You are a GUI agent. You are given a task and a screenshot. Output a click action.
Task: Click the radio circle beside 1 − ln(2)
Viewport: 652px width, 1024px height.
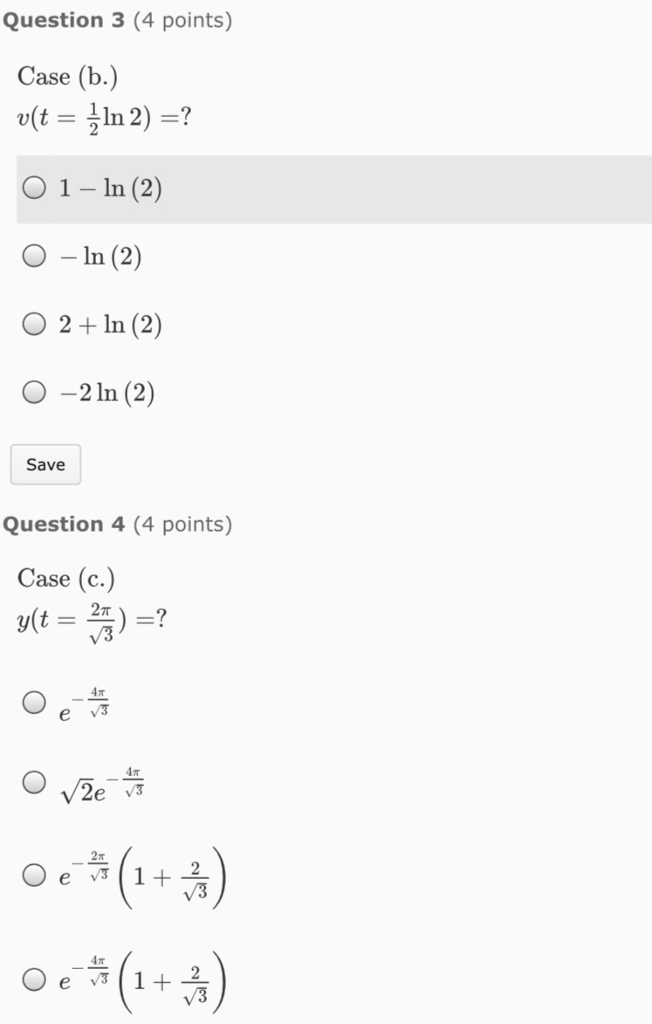[33, 188]
